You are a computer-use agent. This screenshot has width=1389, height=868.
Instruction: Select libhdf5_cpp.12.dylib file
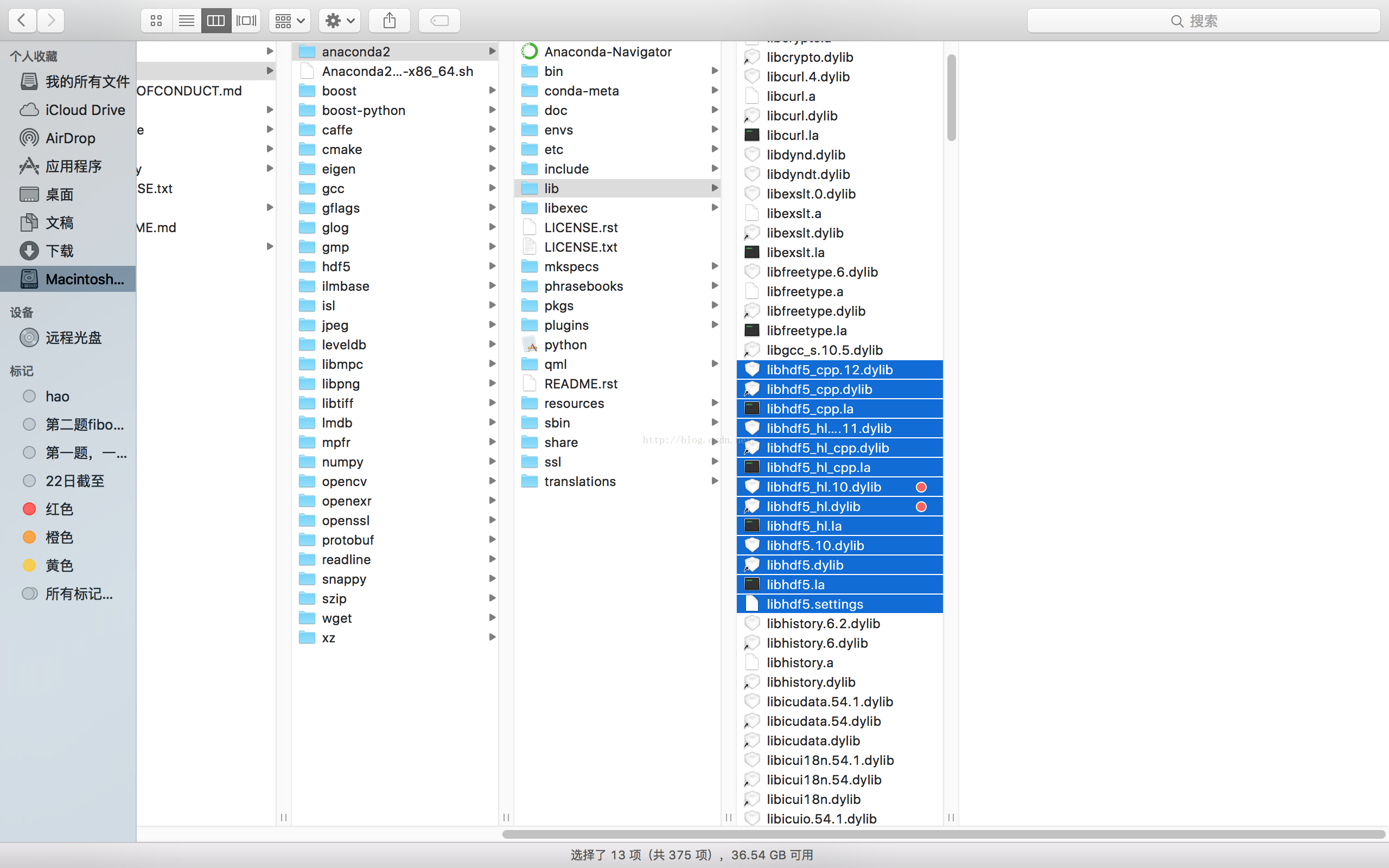(840, 369)
